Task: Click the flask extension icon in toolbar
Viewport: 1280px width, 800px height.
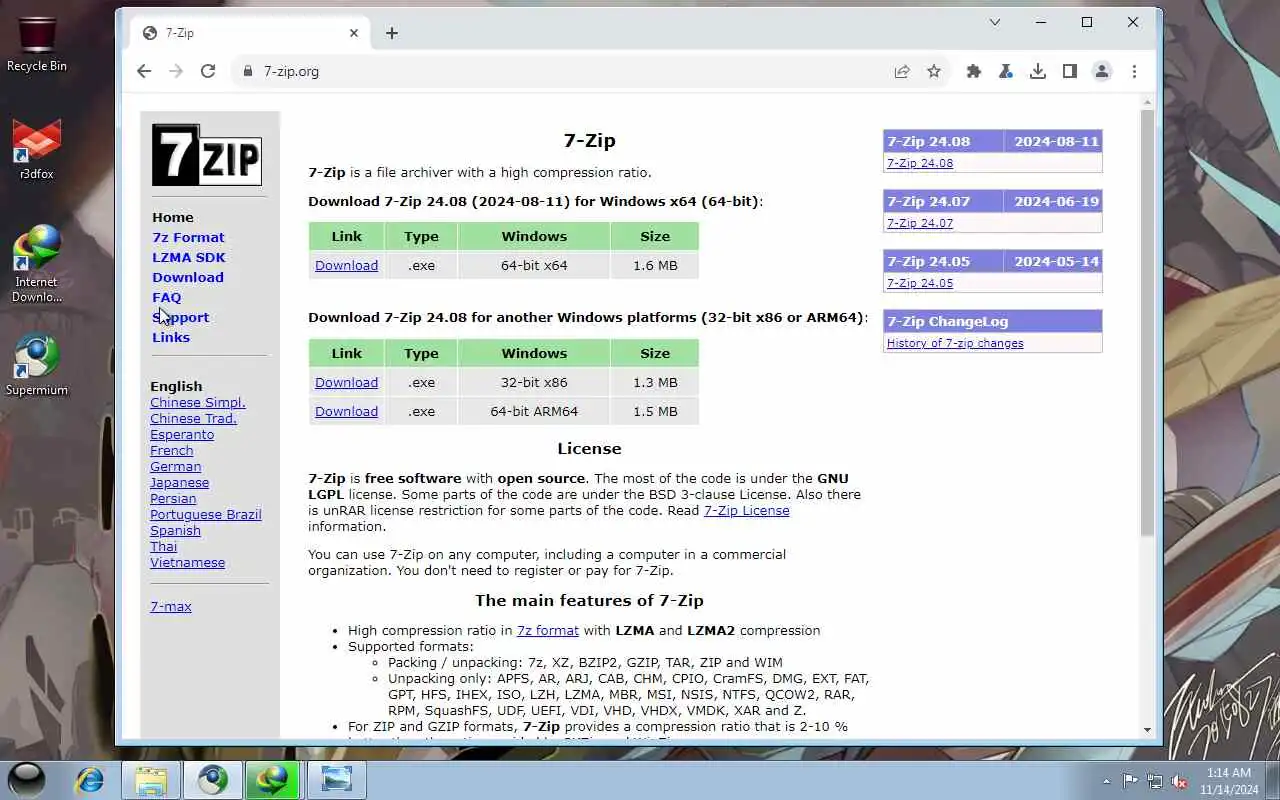Action: click(x=1006, y=71)
